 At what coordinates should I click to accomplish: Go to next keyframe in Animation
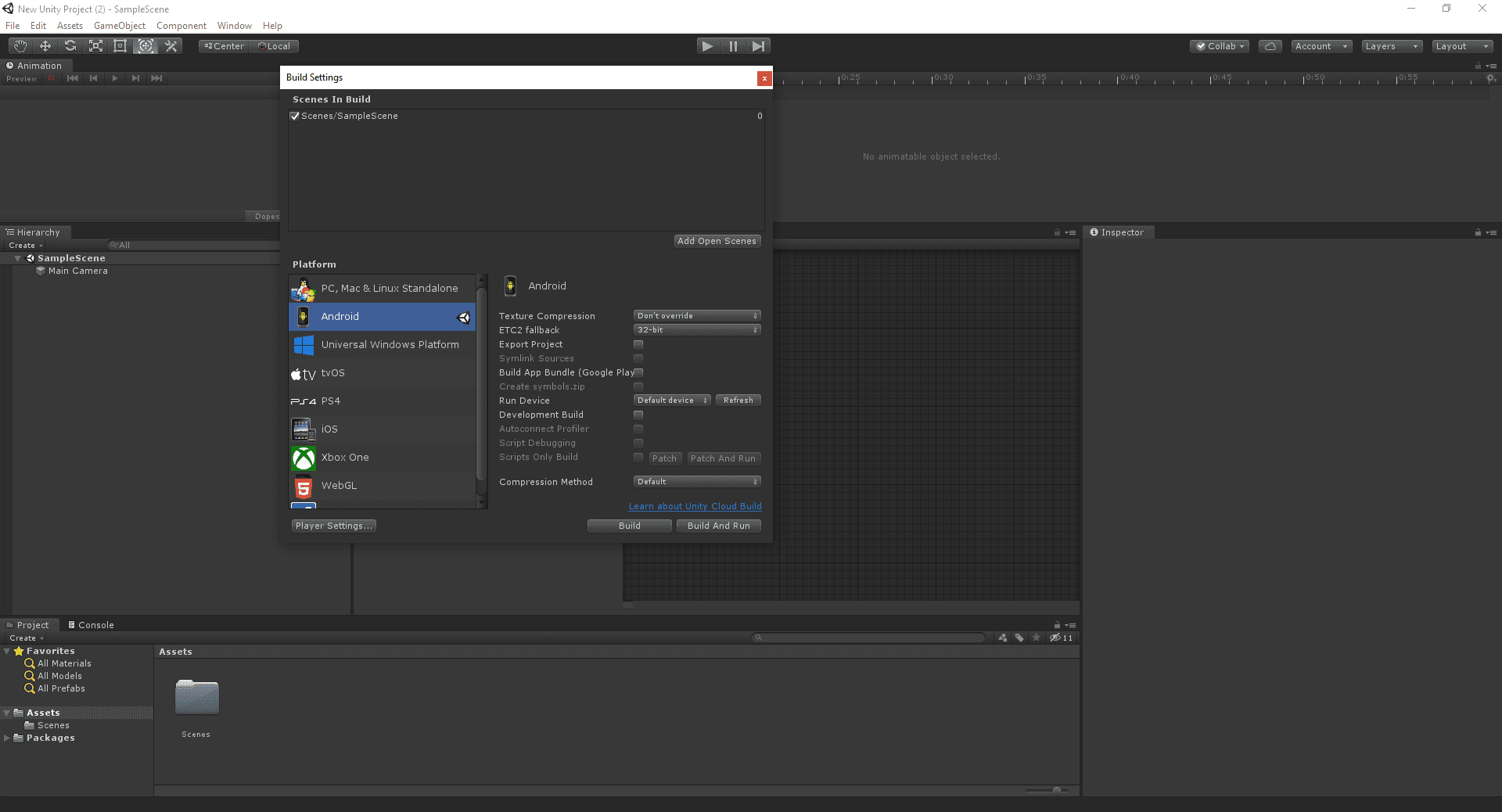(x=136, y=78)
